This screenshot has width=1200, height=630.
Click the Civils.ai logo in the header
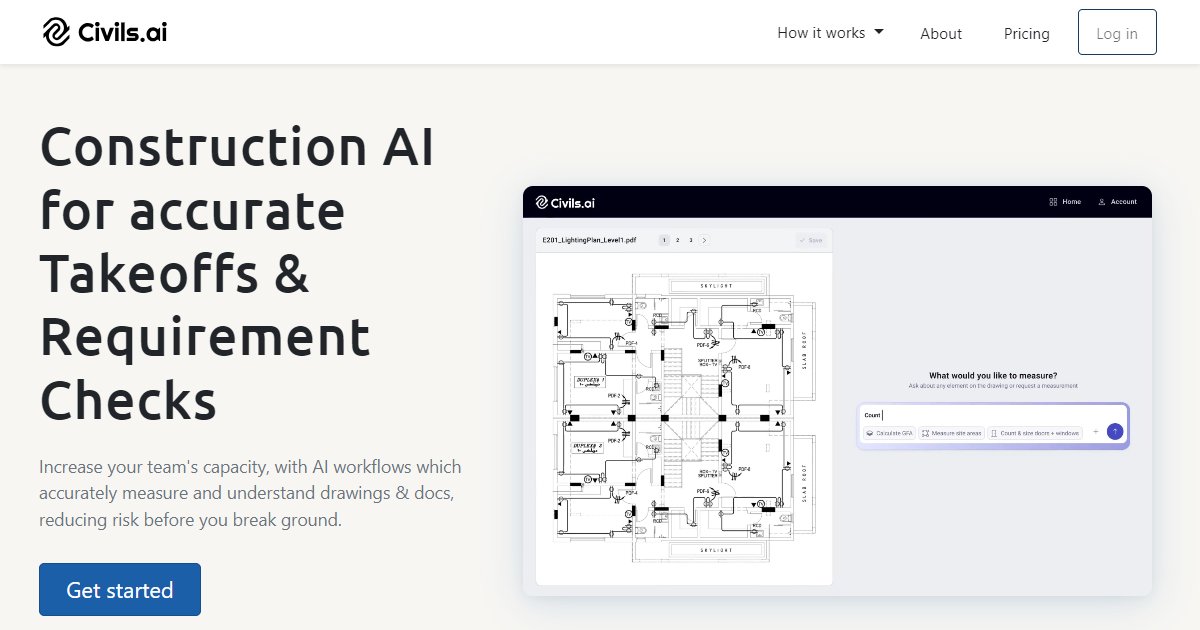click(x=104, y=32)
